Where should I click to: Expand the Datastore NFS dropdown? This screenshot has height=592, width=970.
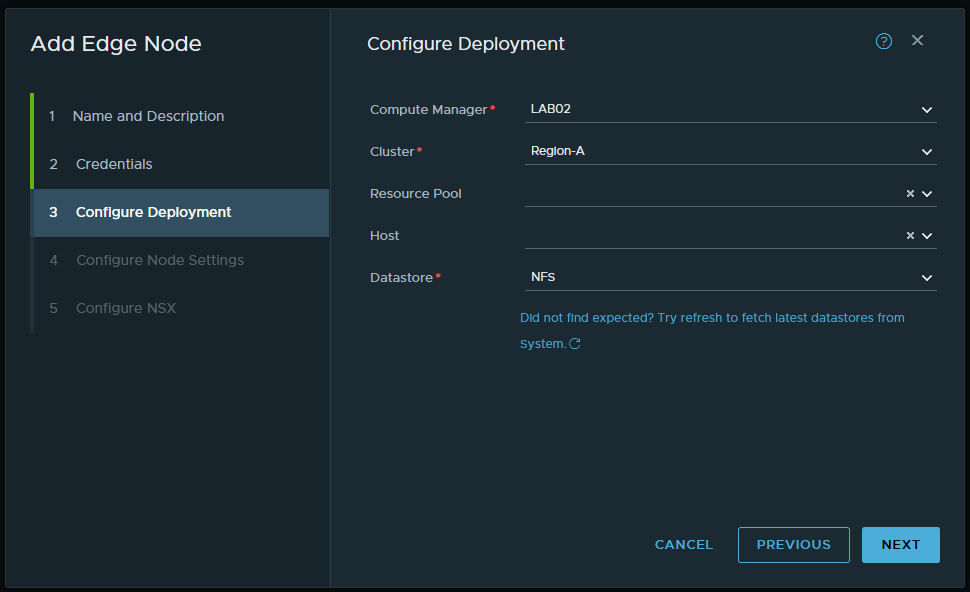tap(926, 278)
